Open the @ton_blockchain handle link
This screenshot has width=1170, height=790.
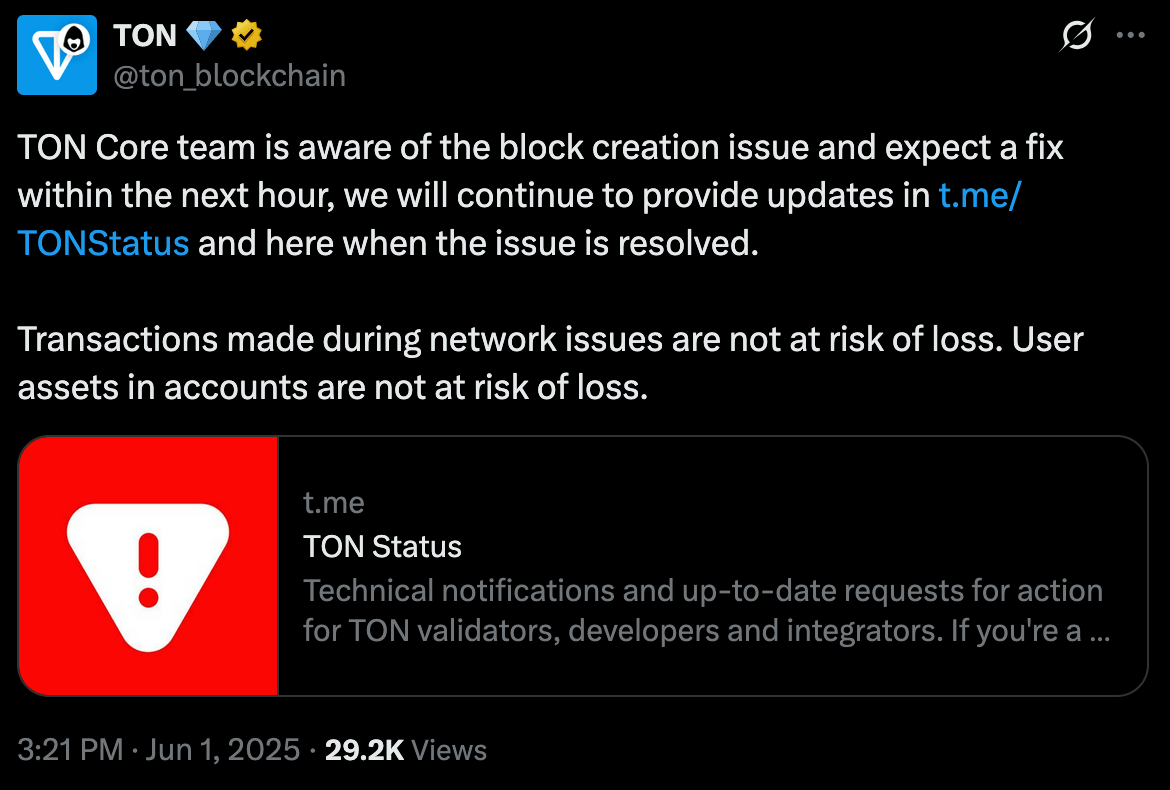pos(230,76)
